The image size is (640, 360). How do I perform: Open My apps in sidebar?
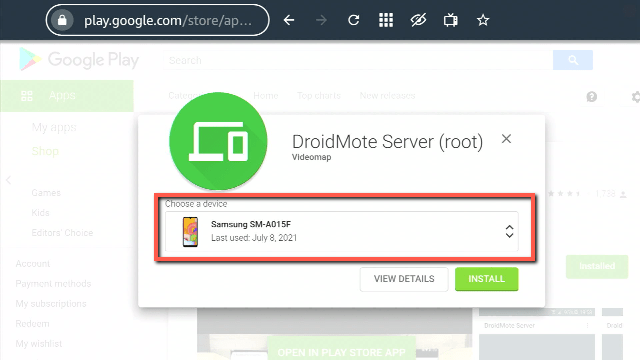[x=54, y=127]
